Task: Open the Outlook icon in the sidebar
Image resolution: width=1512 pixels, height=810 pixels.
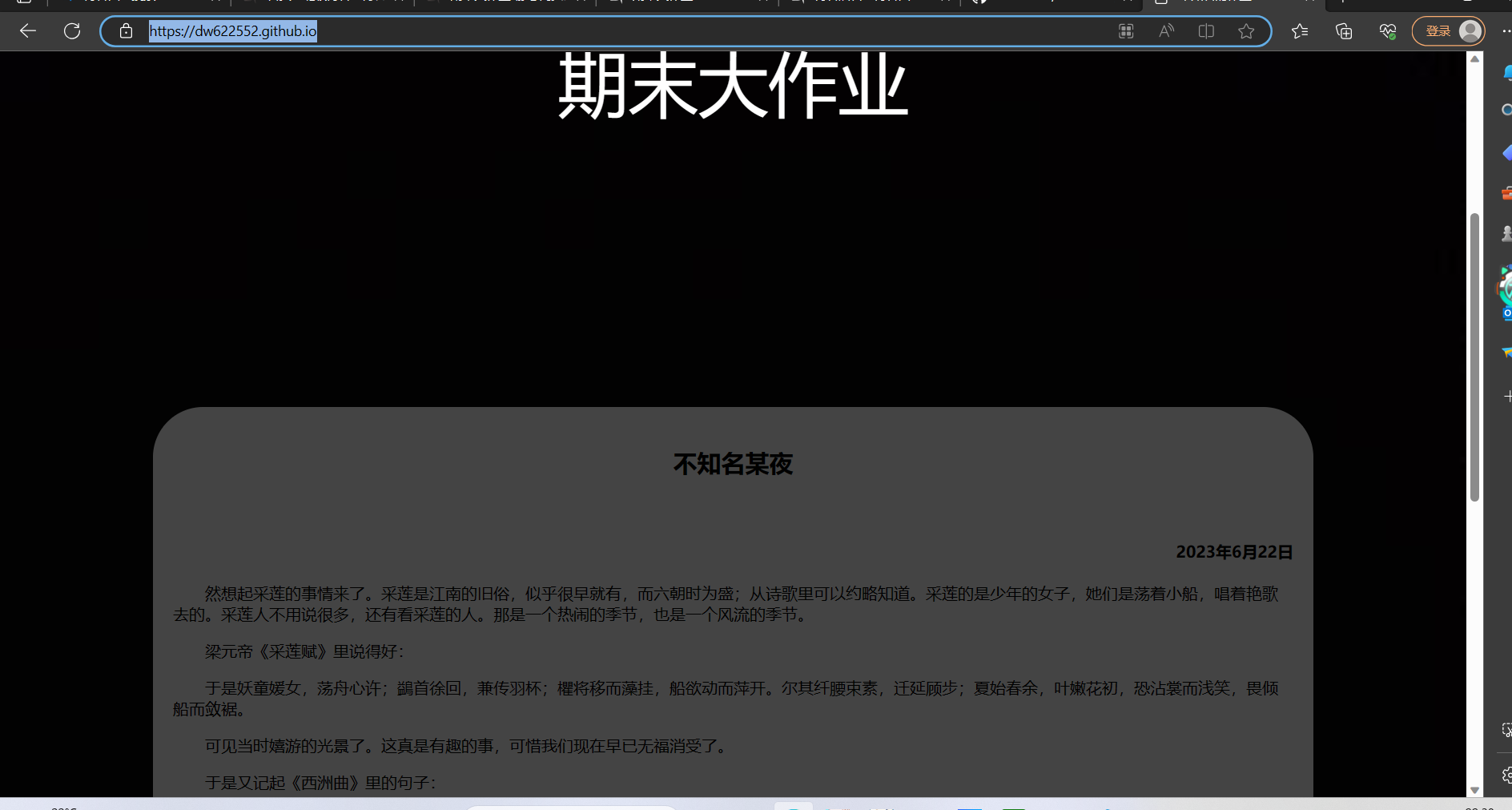Action: click(1506, 313)
